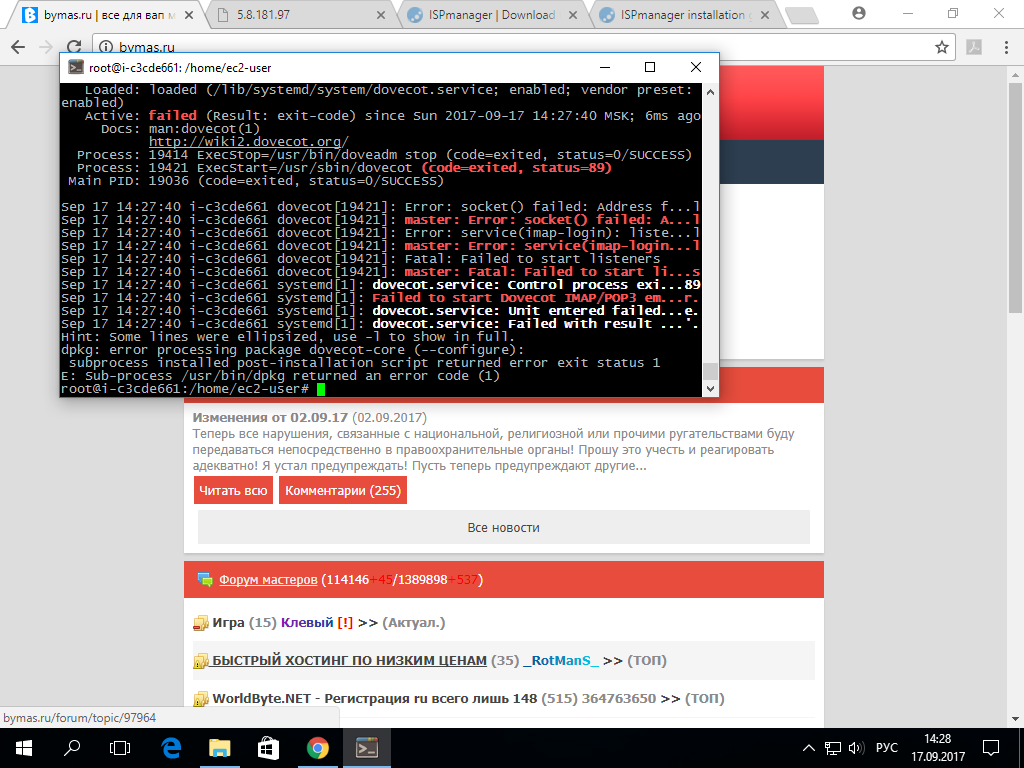Open Task View on the taskbar
Screen dimensions: 1024x768
point(120,747)
